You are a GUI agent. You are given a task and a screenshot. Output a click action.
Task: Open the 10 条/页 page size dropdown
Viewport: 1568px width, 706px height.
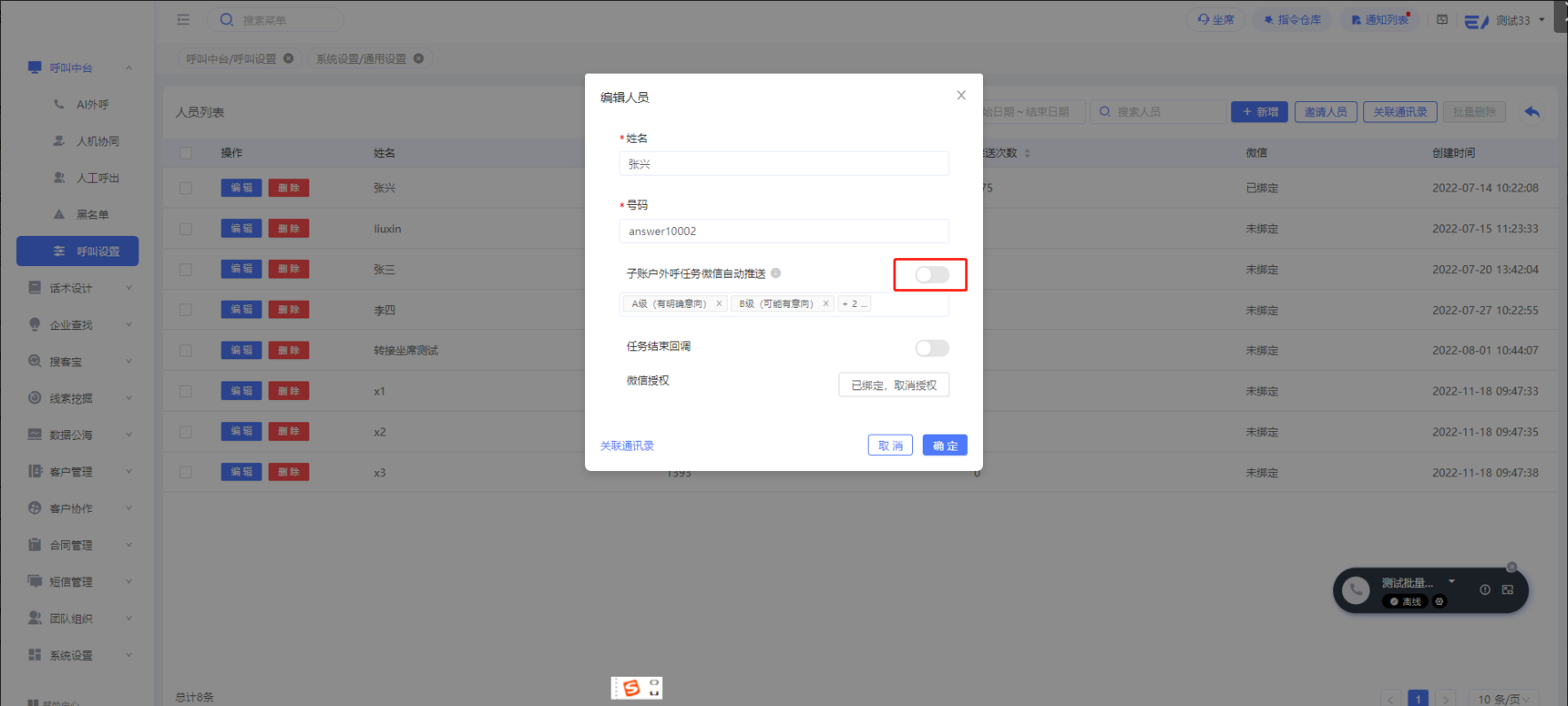[x=1503, y=699]
